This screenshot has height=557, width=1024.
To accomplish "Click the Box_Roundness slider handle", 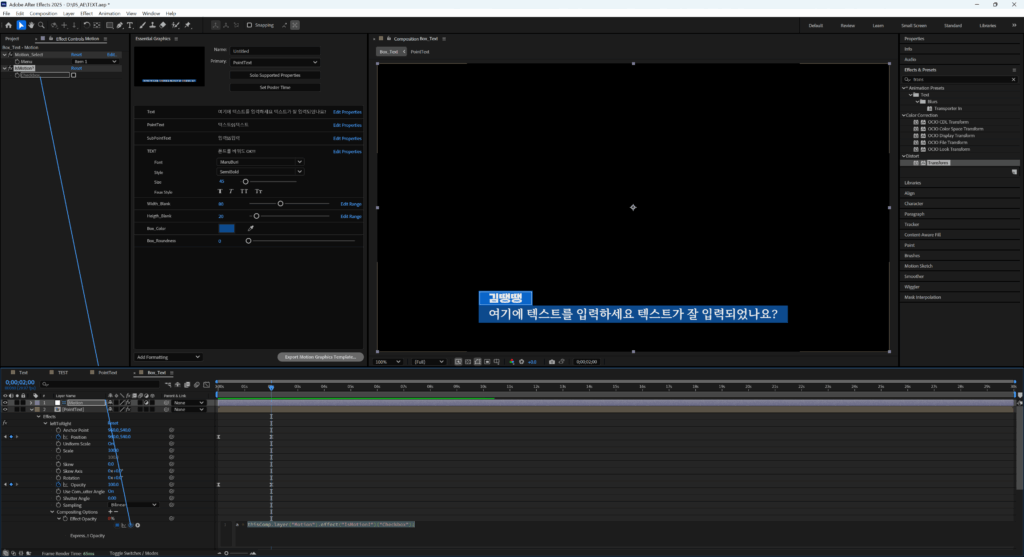I will [248, 241].
